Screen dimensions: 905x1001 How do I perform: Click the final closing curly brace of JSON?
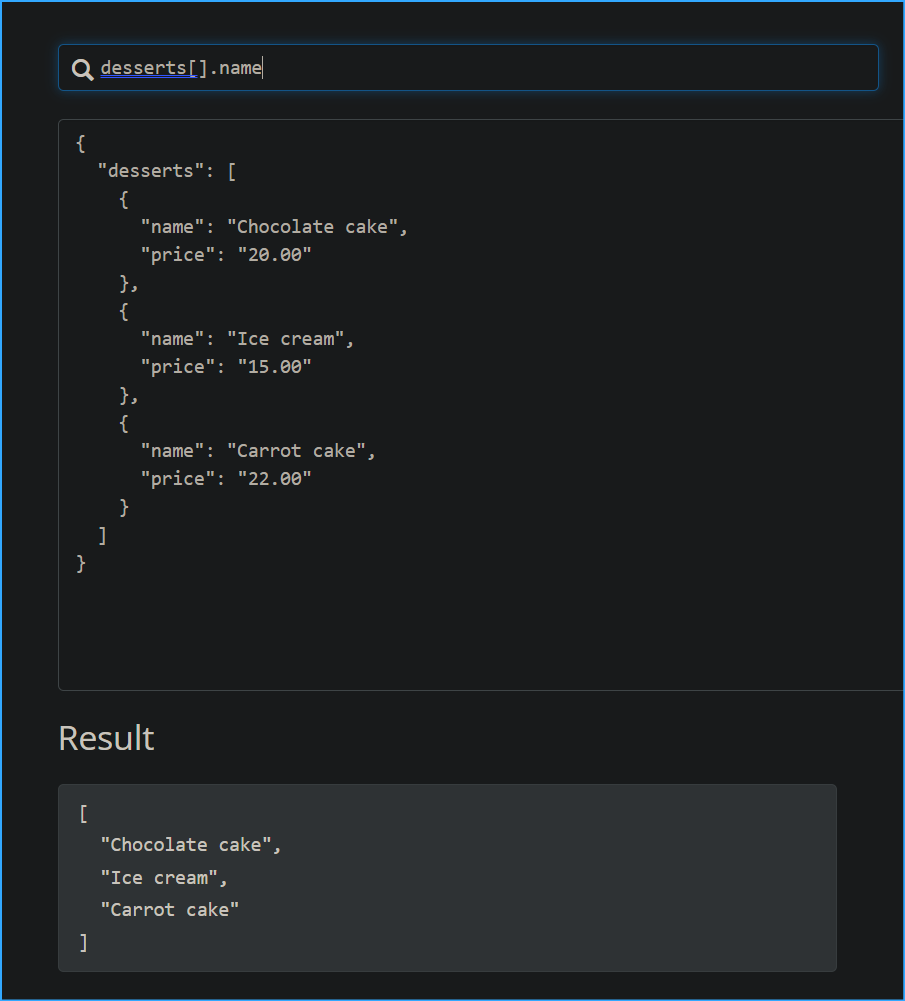pos(81,563)
